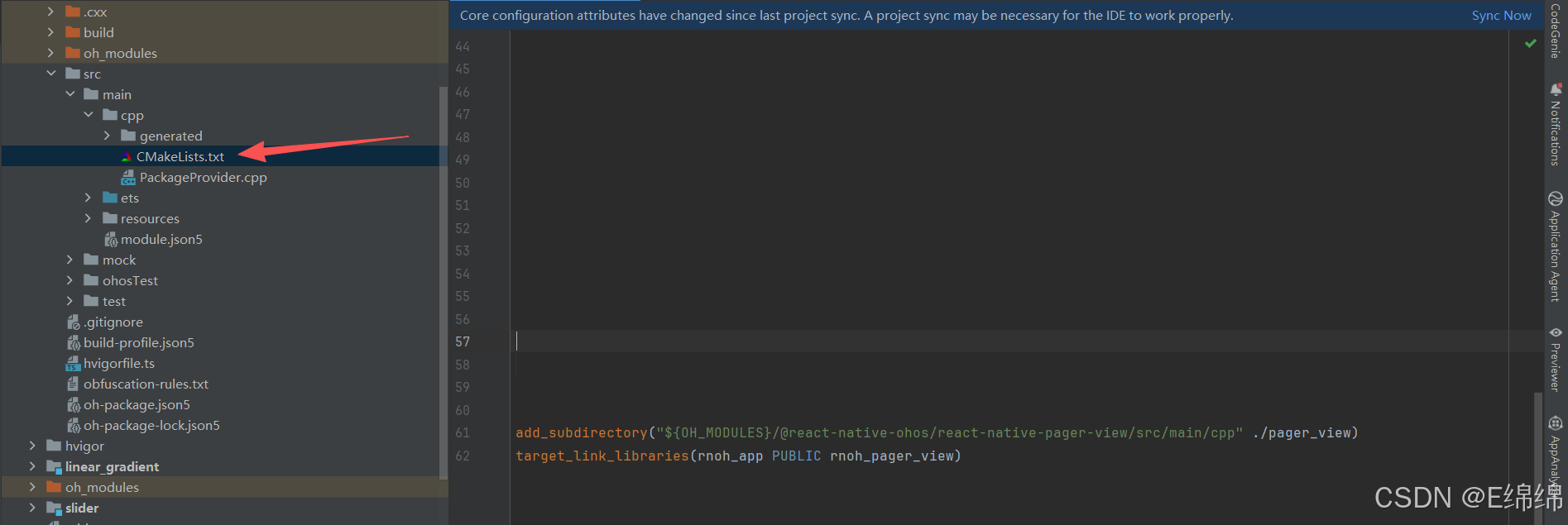Click the .gitignore file icon
1568x525 pixels.
click(73, 322)
